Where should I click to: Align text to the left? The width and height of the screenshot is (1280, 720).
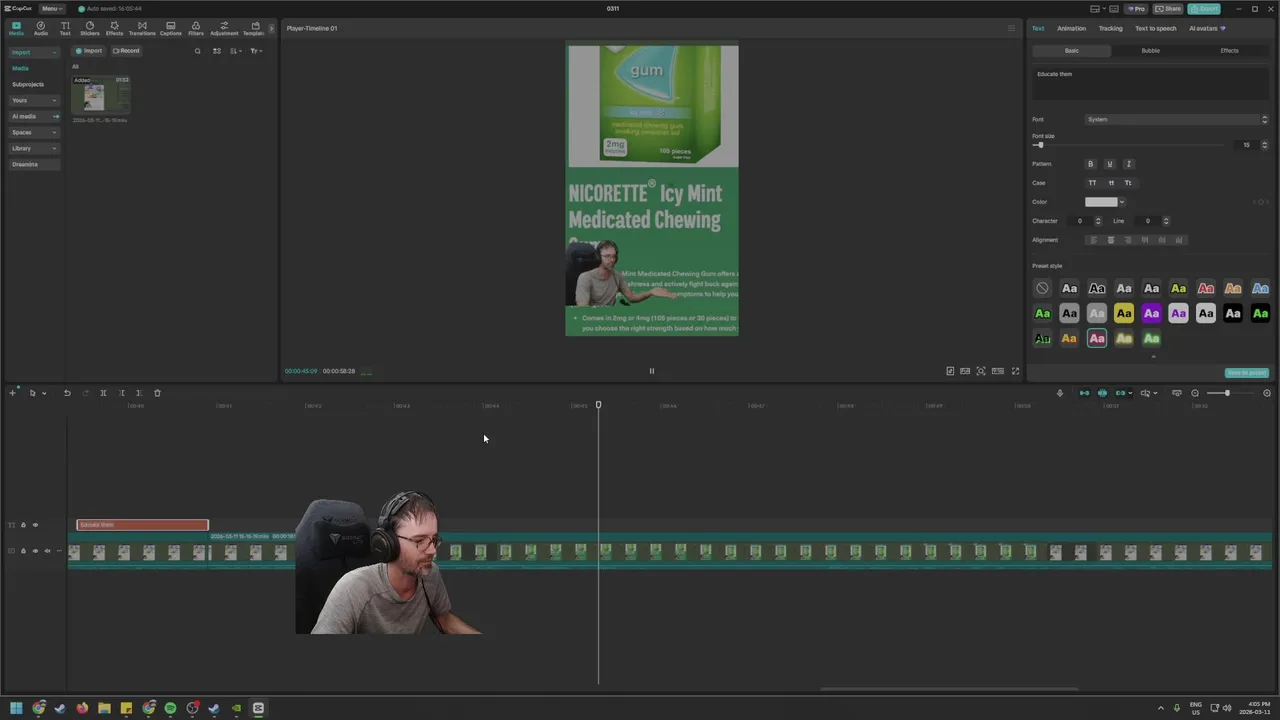pyautogui.click(x=1093, y=240)
